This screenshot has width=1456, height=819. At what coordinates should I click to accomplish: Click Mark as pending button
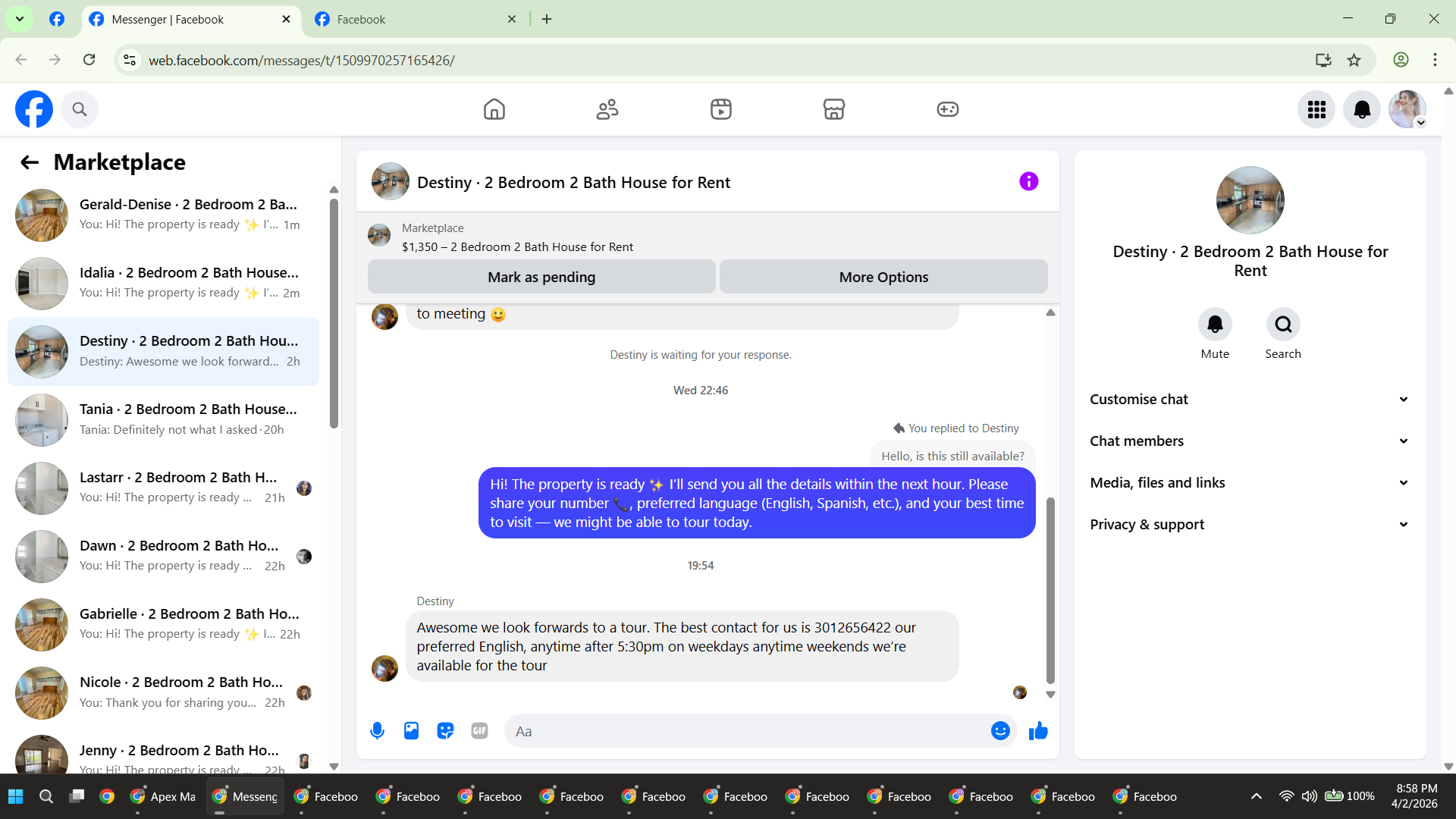click(x=541, y=278)
